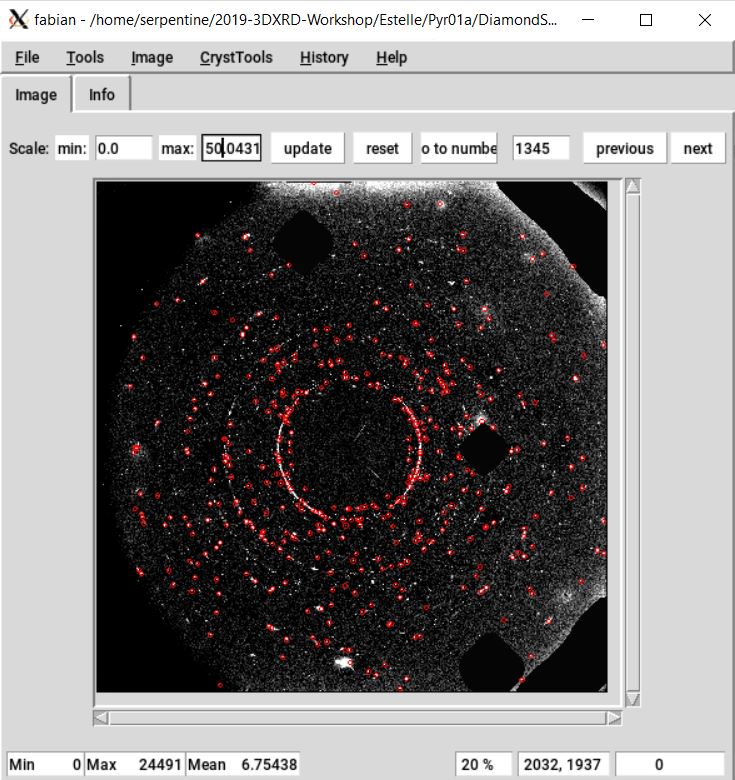Click the image number field showing 1345

click(x=541, y=148)
